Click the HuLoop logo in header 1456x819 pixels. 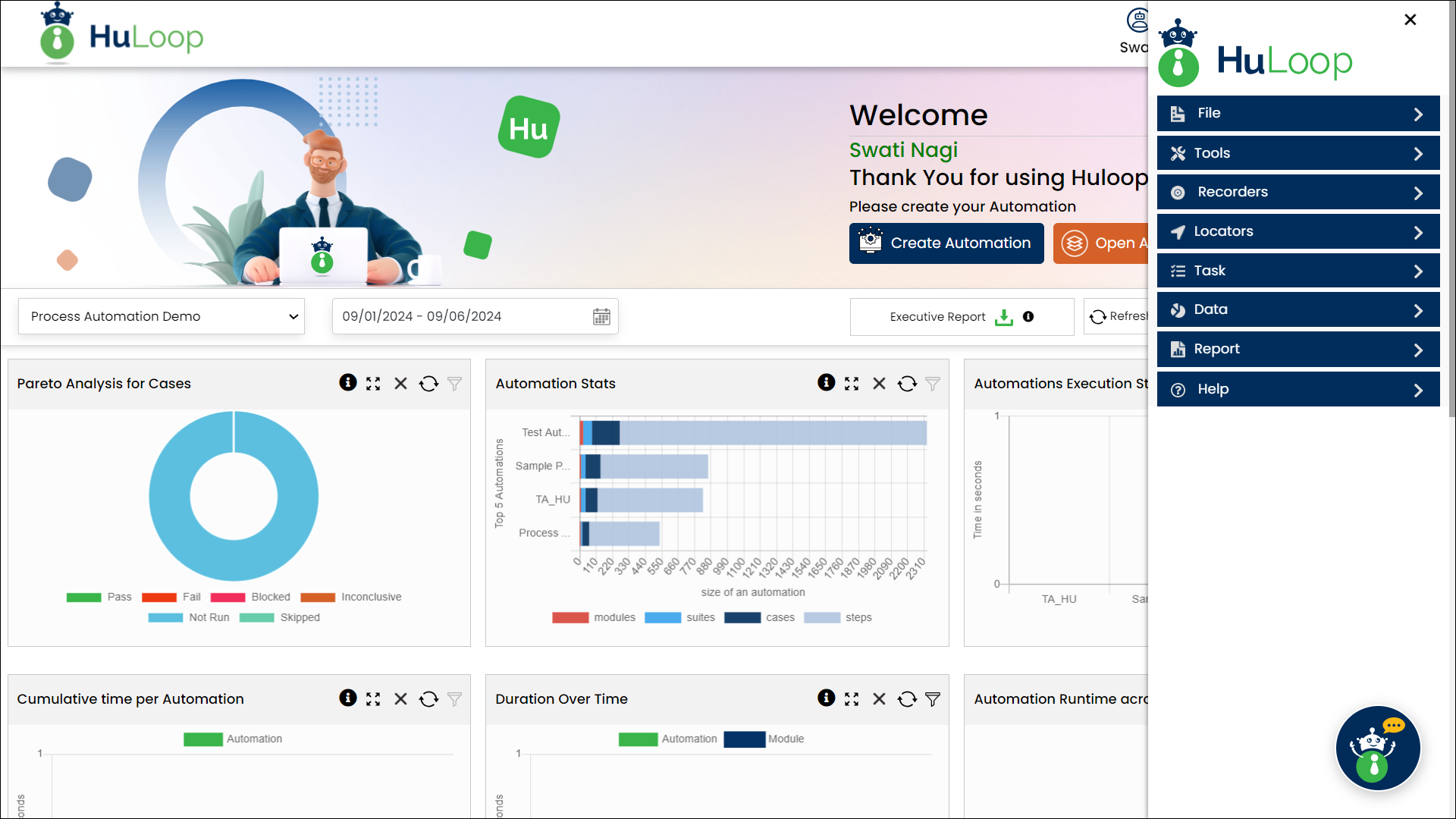click(x=121, y=33)
